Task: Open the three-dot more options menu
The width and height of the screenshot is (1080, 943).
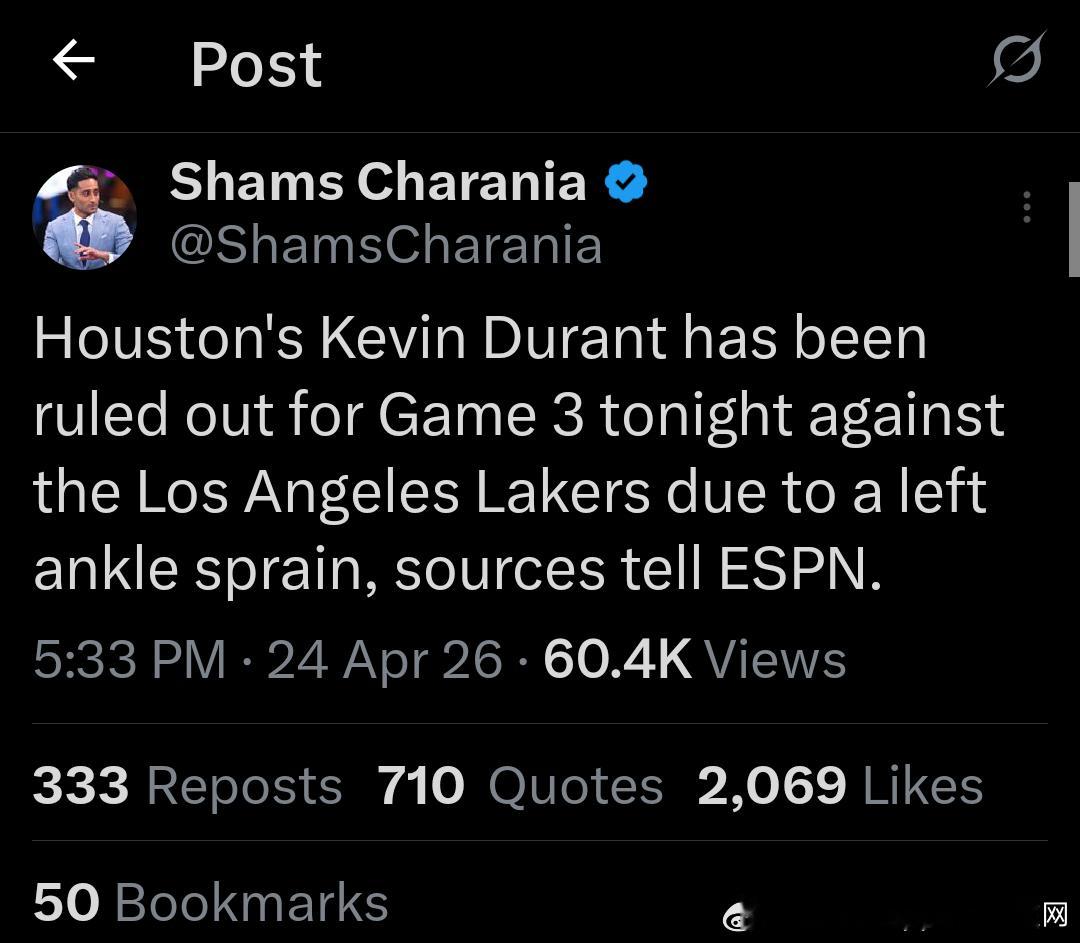Action: 1026,206
